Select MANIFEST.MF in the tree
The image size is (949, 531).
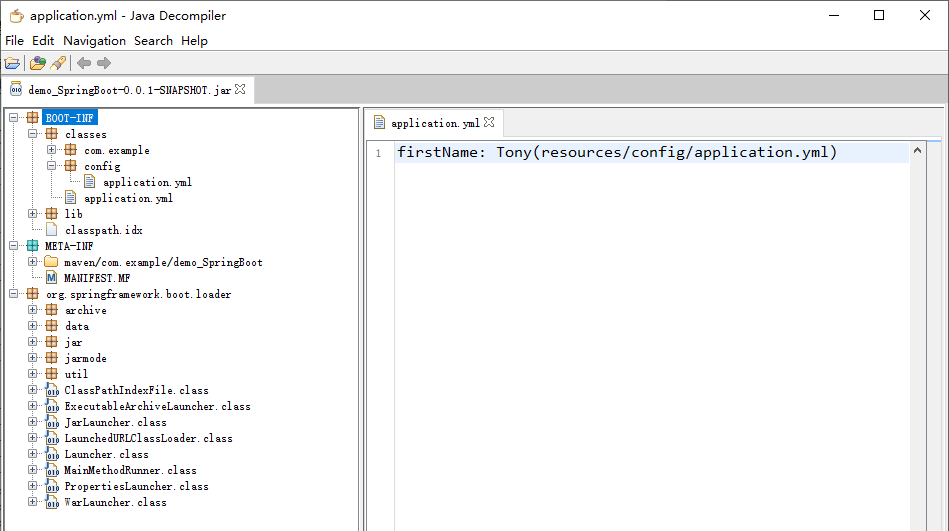[x=97, y=278]
